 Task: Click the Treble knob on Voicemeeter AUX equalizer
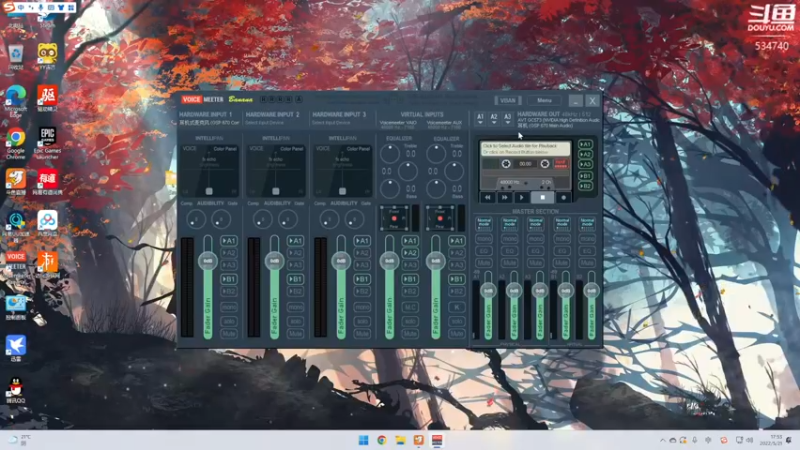436,154
